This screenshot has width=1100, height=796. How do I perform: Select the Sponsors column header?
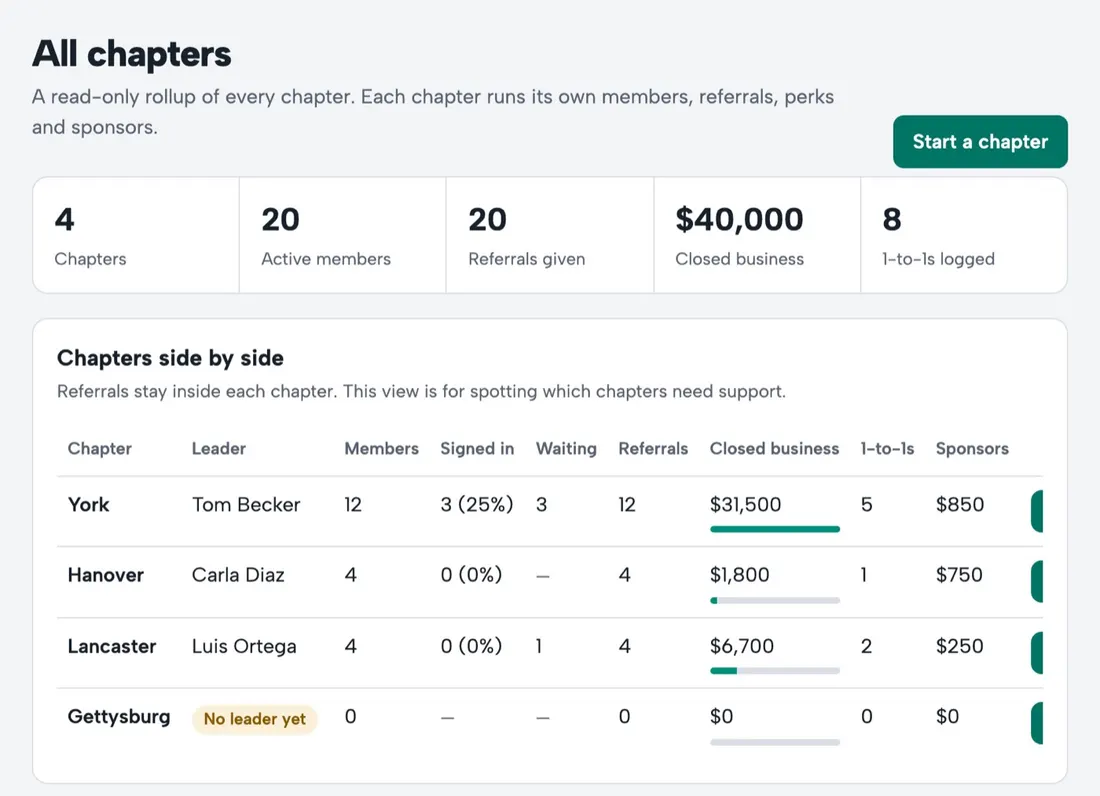click(x=972, y=449)
